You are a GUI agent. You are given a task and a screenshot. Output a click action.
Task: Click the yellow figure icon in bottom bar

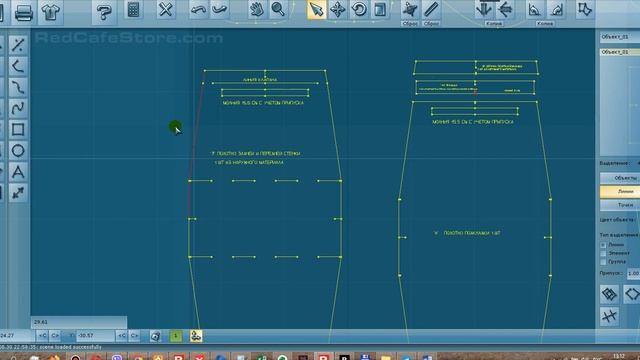(x=196, y=336)
